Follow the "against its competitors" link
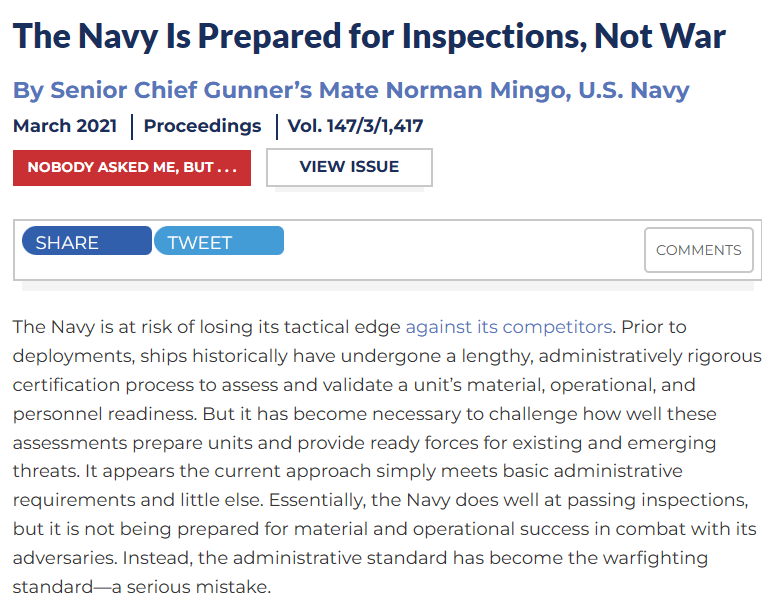This screenshot has height=607, width=762. [508, 326]
